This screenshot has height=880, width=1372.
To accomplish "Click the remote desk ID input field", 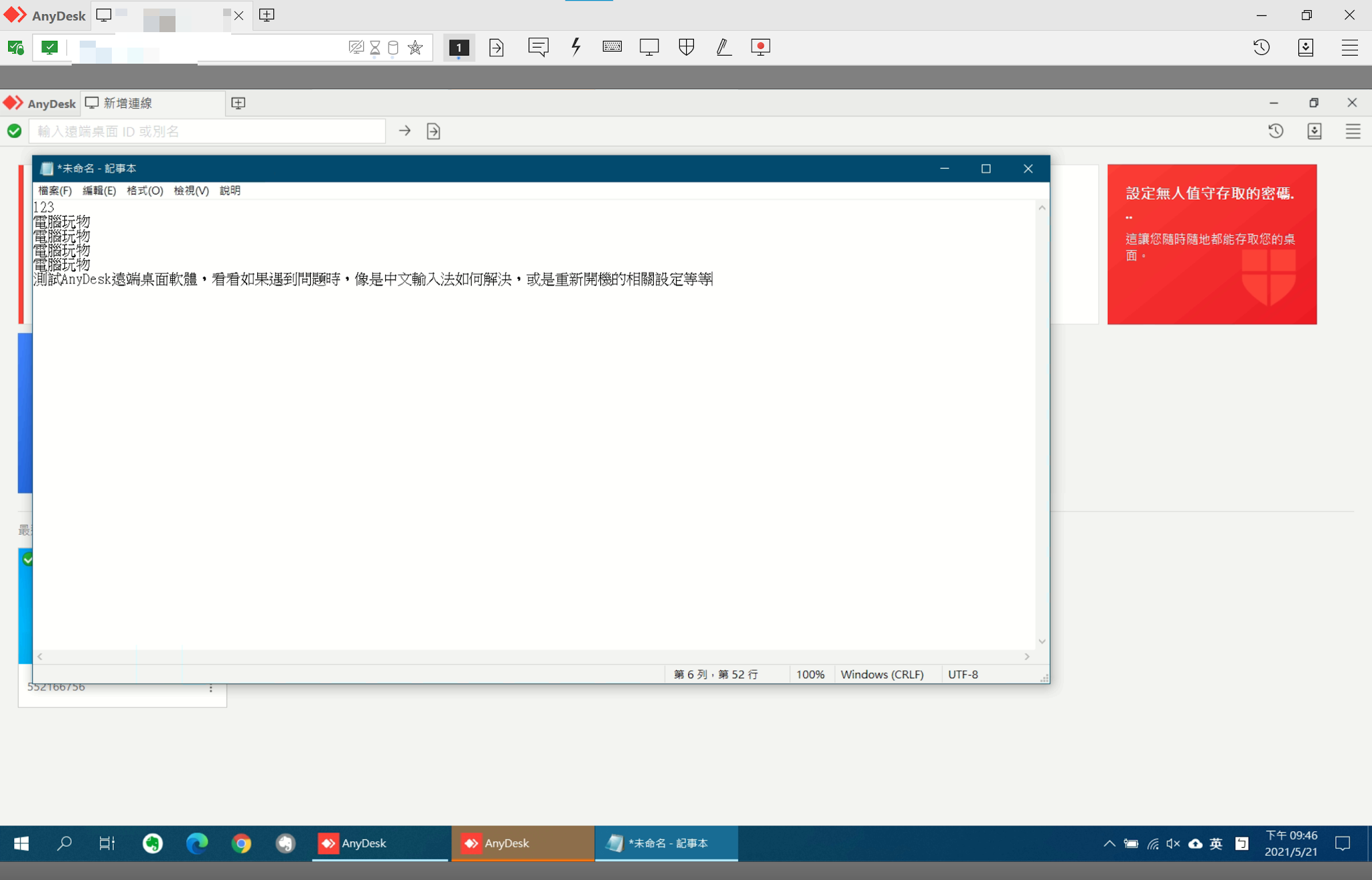I will point(207,131).
